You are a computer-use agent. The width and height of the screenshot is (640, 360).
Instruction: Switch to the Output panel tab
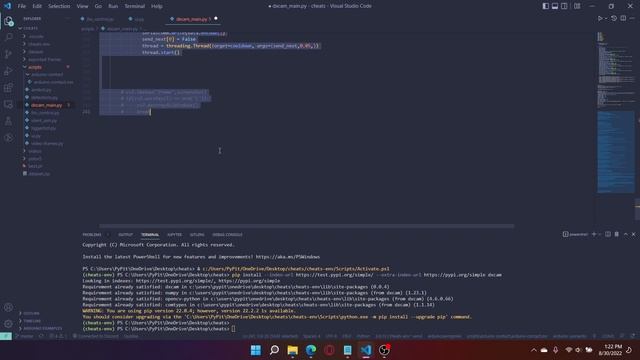125,235
